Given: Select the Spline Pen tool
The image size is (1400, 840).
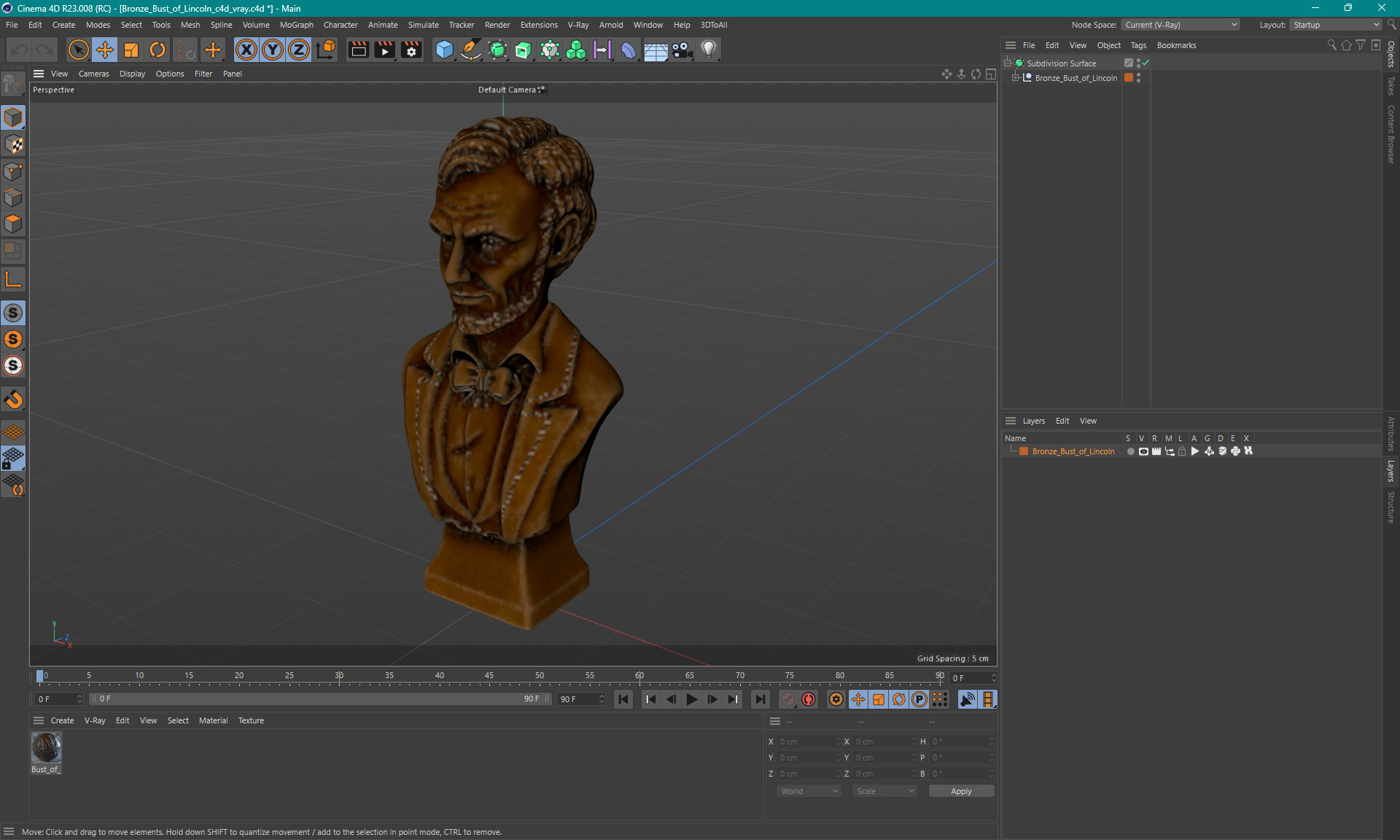Looking at the screenshot, I should 471,50.
